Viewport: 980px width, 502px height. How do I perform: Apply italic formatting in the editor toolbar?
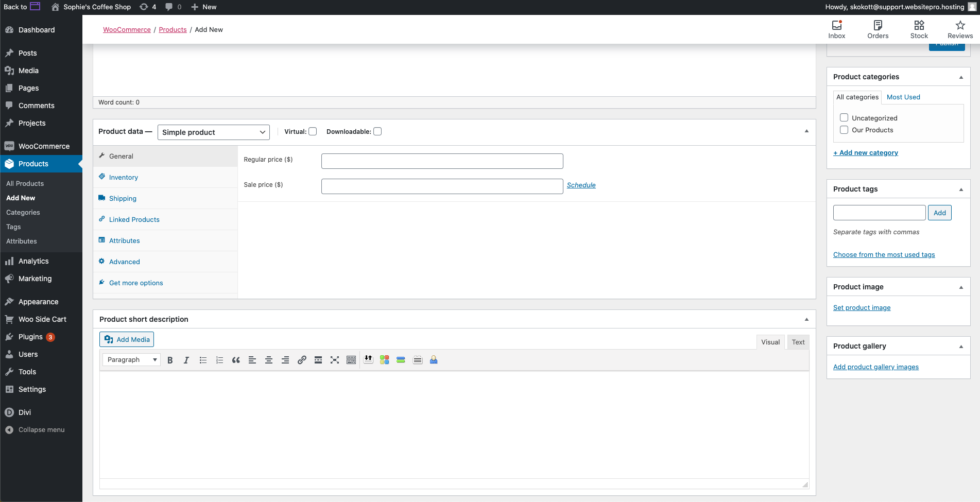[186, 360]
